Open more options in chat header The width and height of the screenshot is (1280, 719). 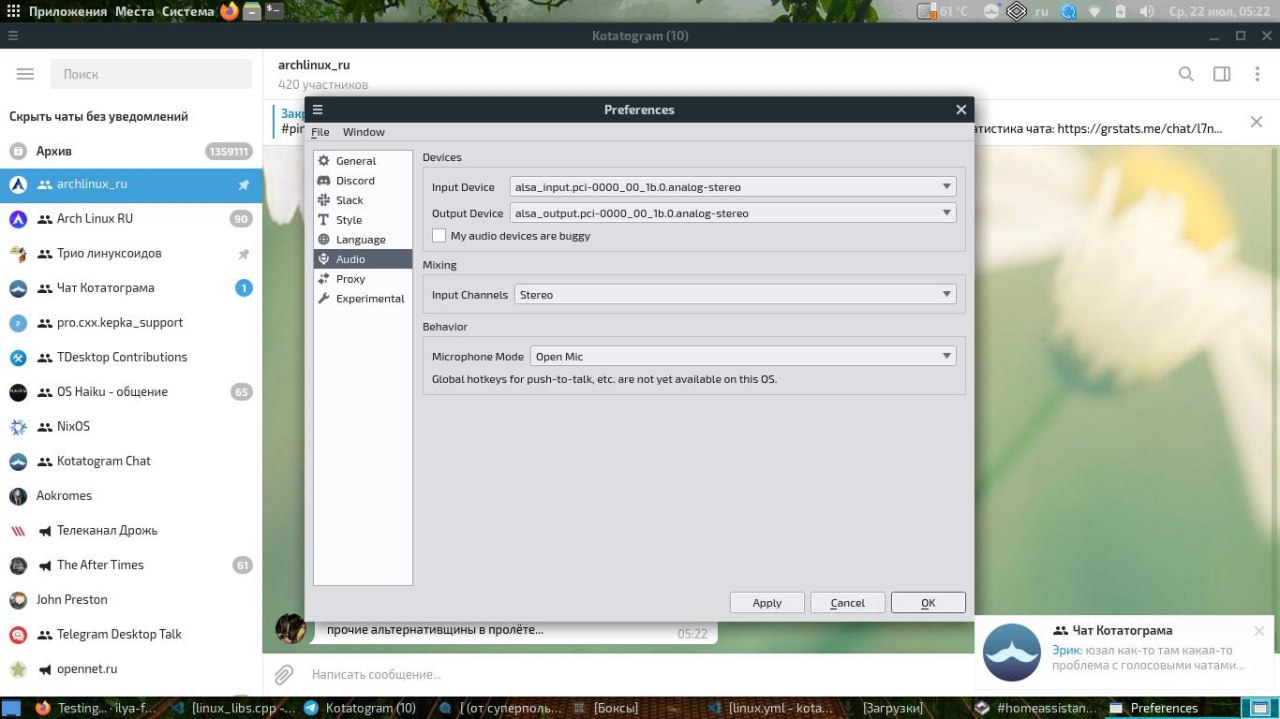pyautogui.click(x=1256, y=74)
